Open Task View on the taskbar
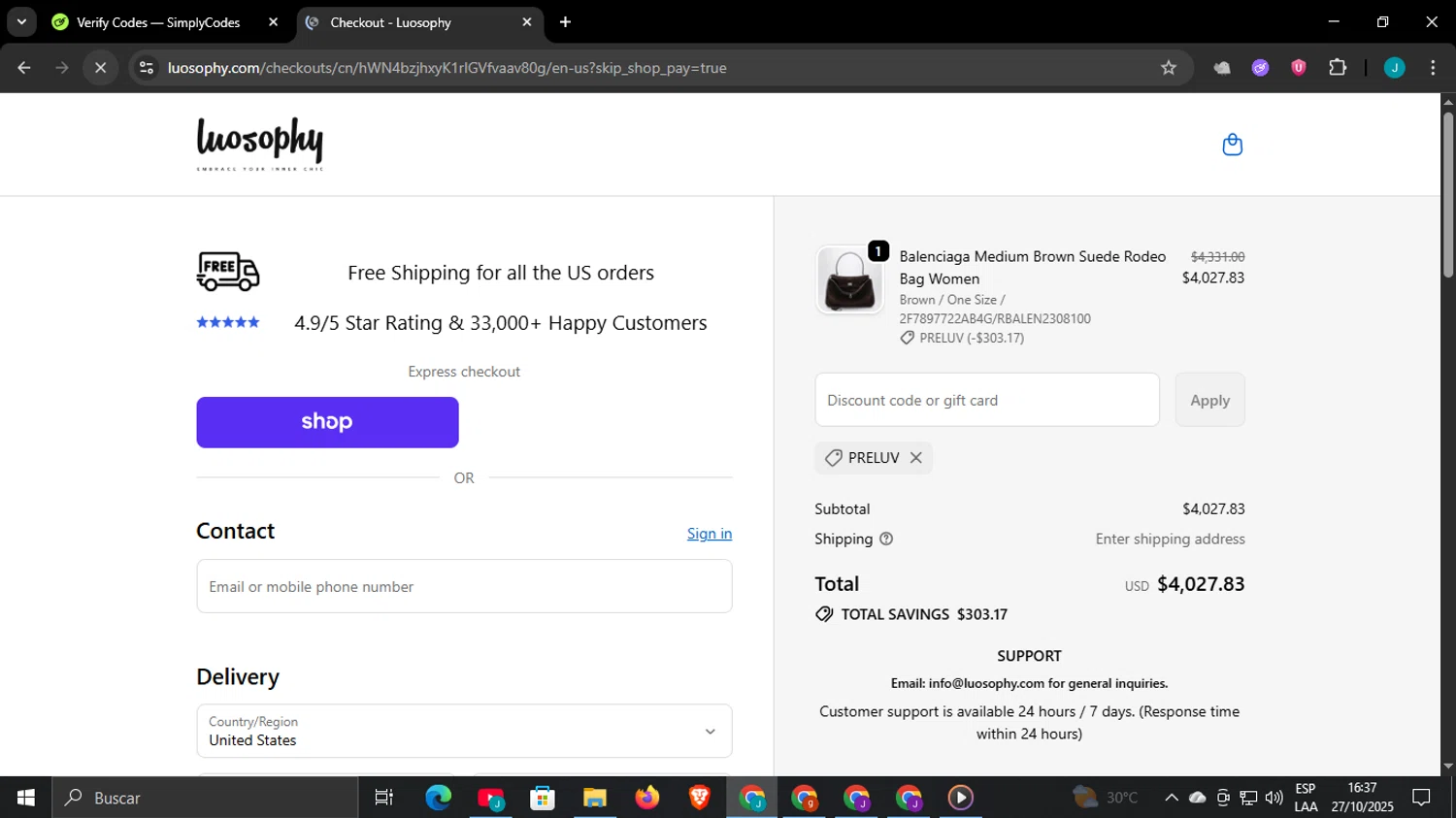This screenshot has width=1456, height=818. click(x=384, y=798)
